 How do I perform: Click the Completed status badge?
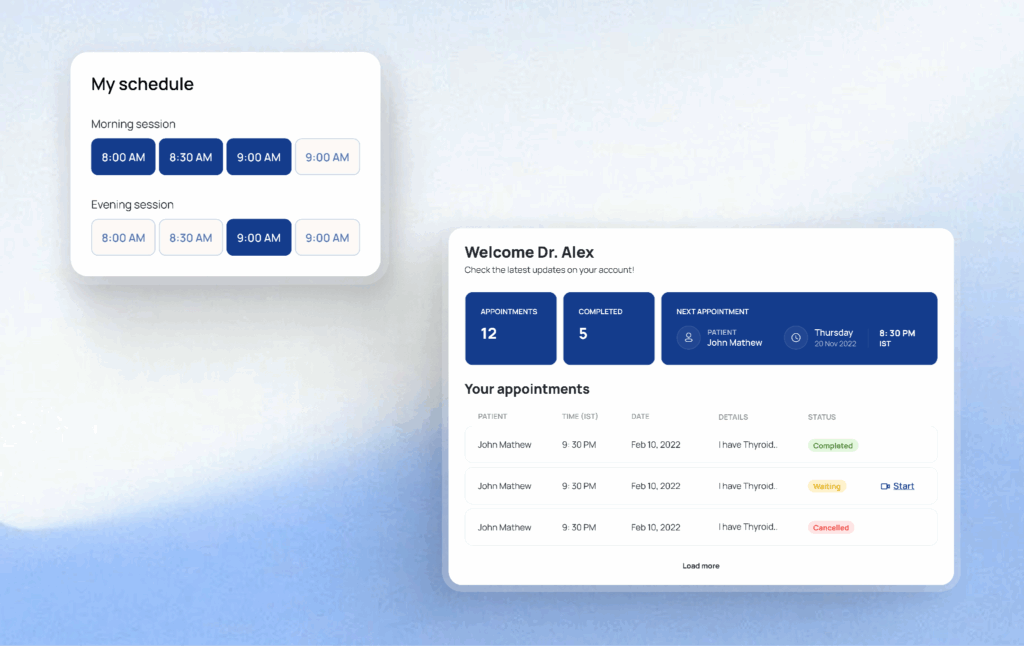click(x=833, y=445)
